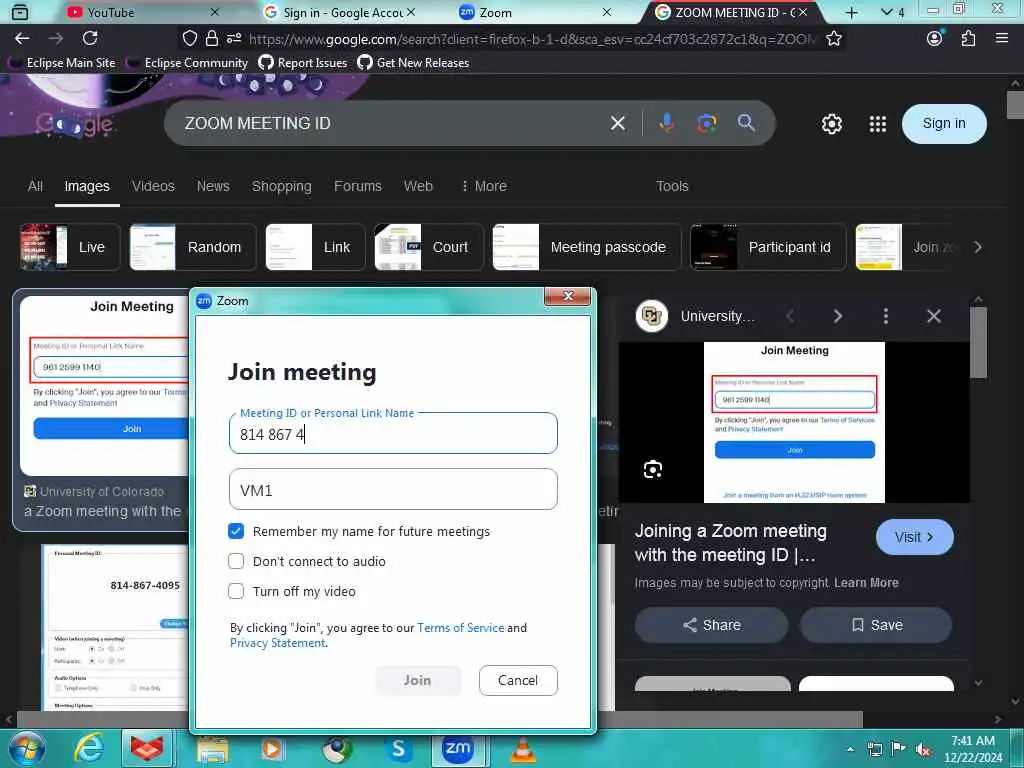Expand the More search filters menu
Screen dimensions: 1024x768
point(484,186)
